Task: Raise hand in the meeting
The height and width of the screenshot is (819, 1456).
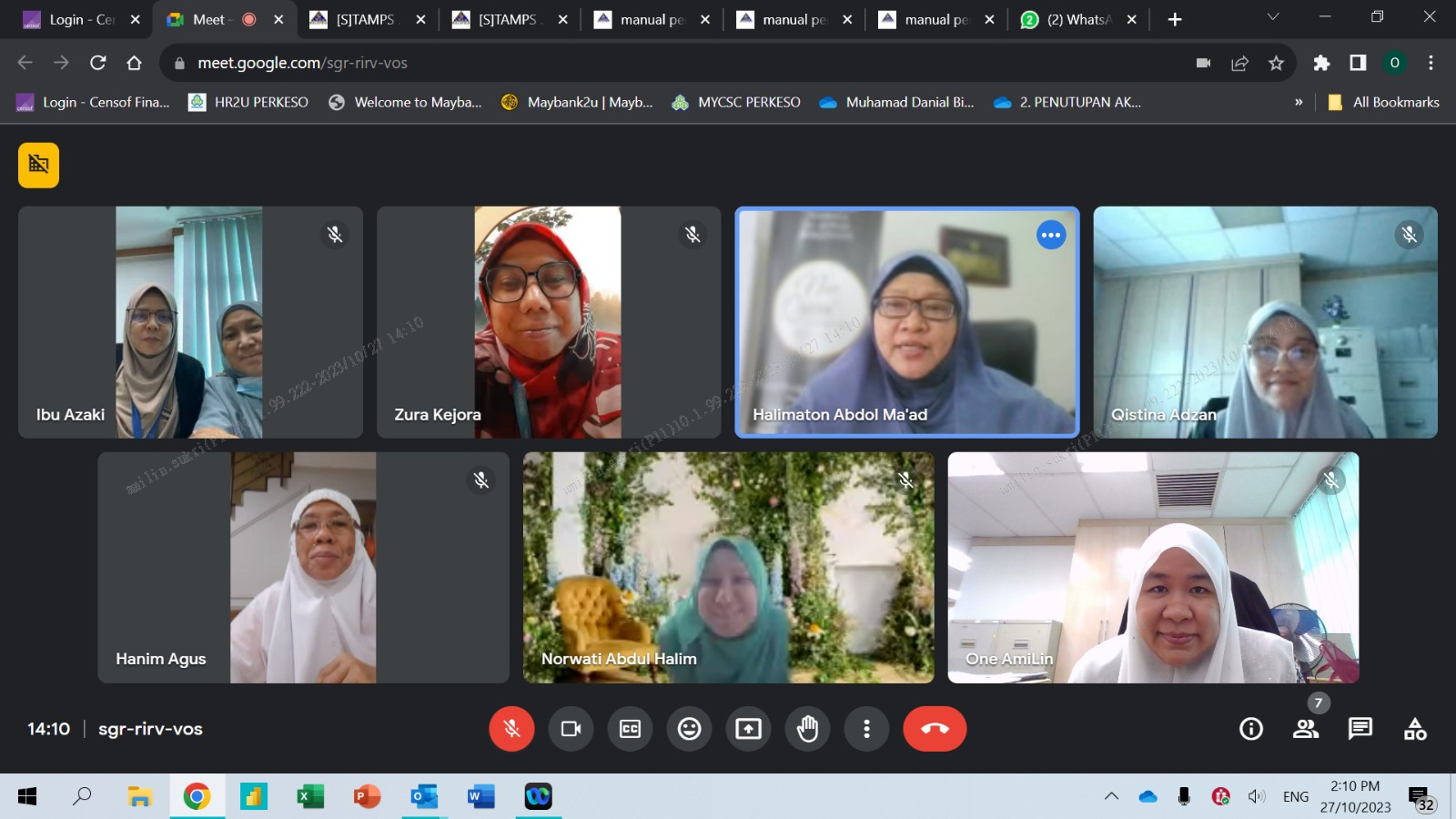Action: [x=807, y=729]
